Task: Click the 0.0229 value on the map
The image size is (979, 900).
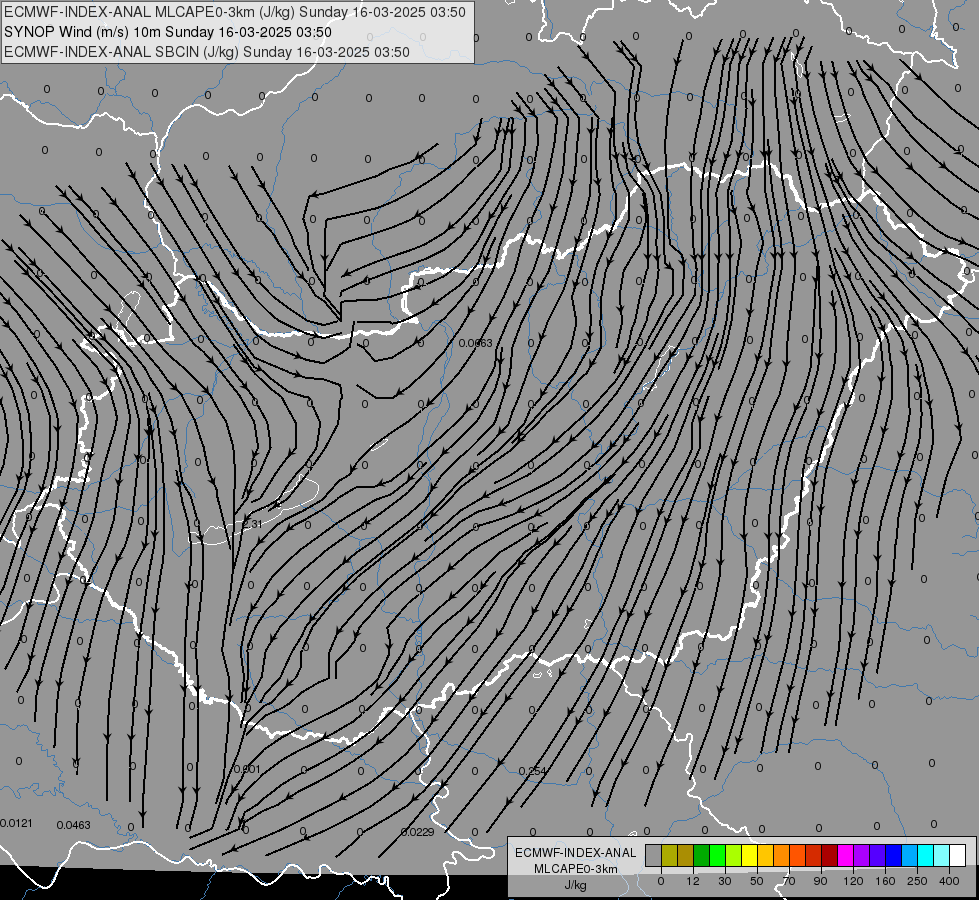Action: click(x=417, y=832)
